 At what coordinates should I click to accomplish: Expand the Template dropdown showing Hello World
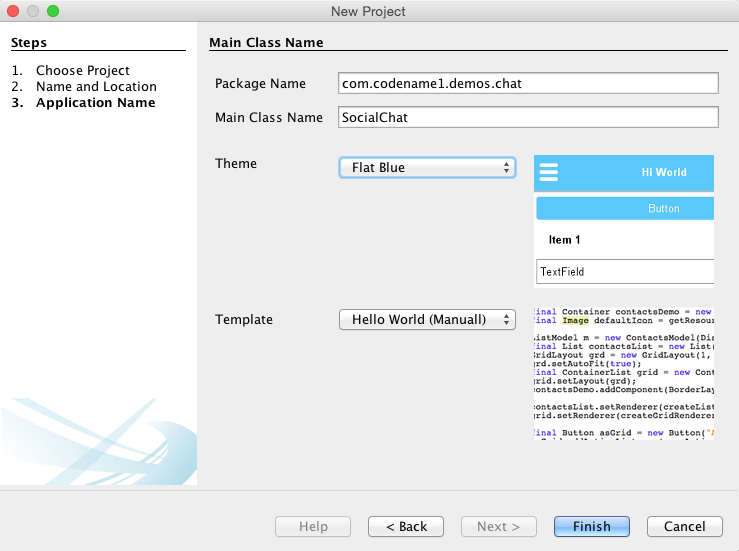click(x=427, y=320)
